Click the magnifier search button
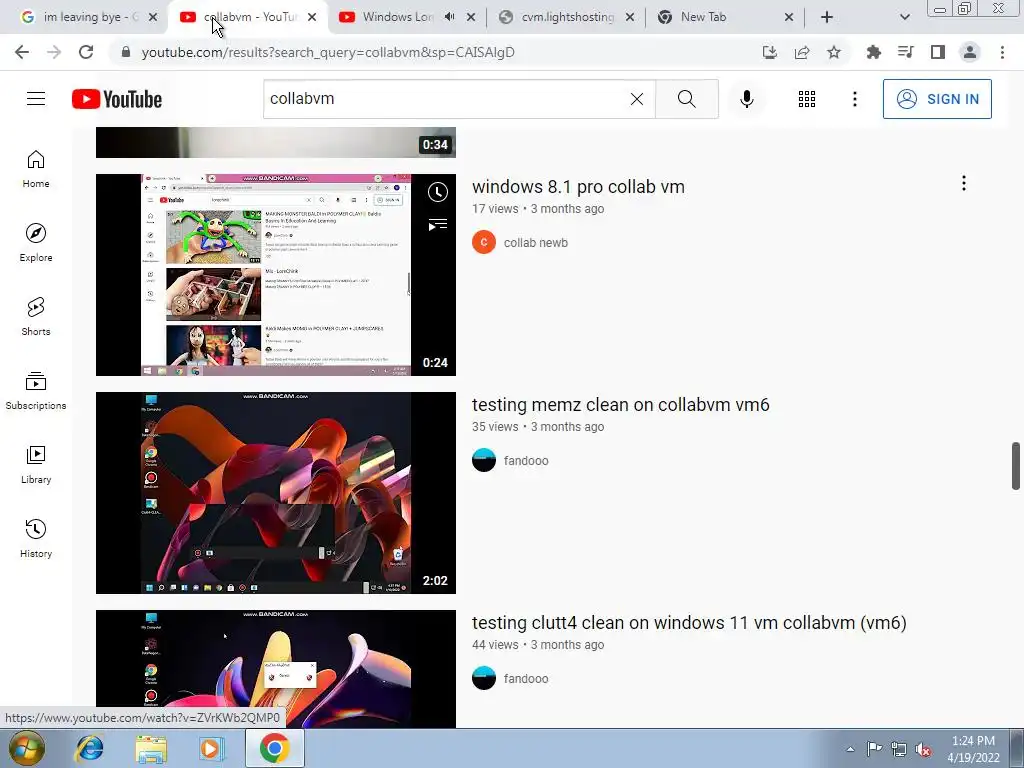1024x768 pixels. pos(686,99)
